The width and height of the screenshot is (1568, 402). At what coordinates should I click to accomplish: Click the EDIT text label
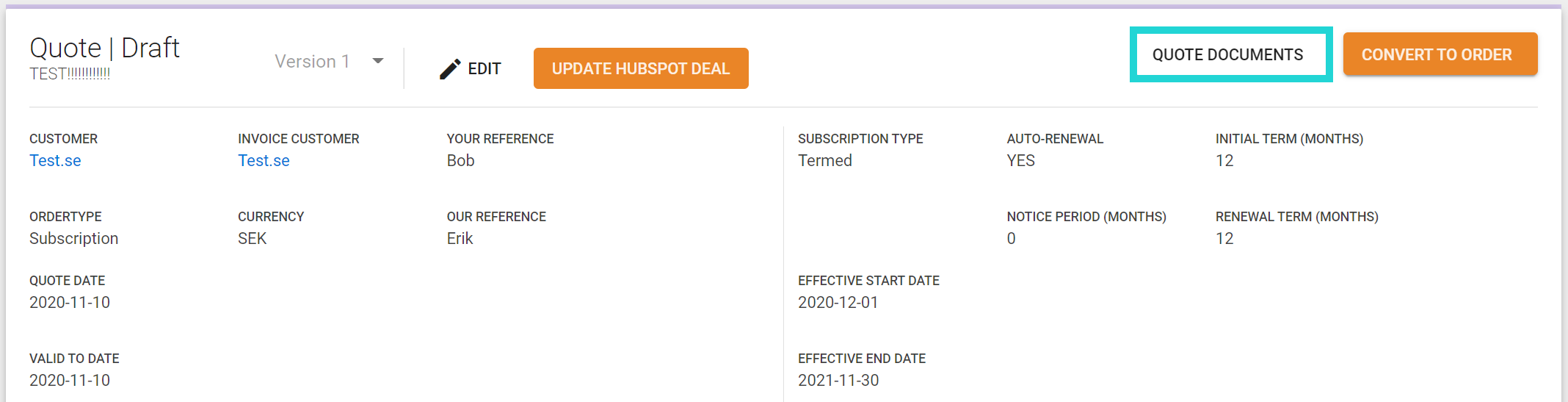pos(484,69)
